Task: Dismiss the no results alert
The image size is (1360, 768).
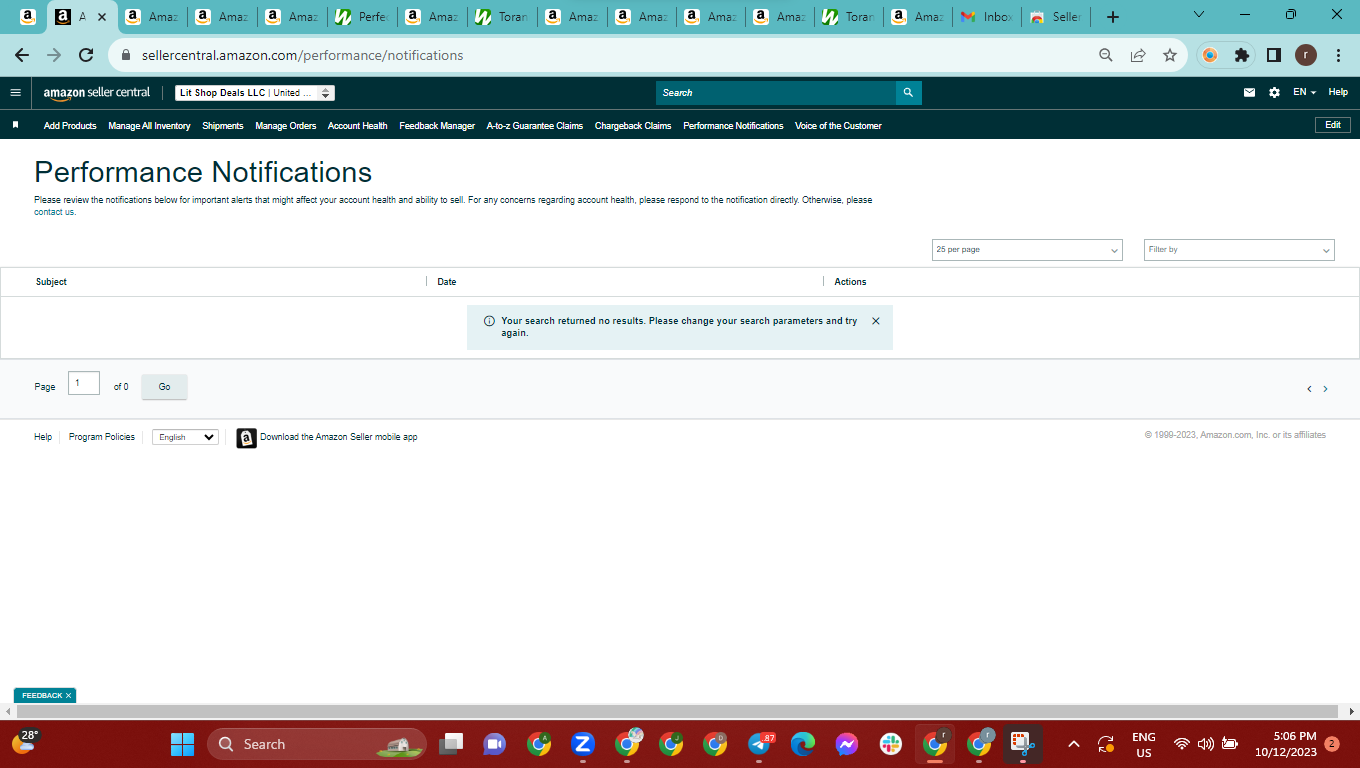Action: point(876,321)
